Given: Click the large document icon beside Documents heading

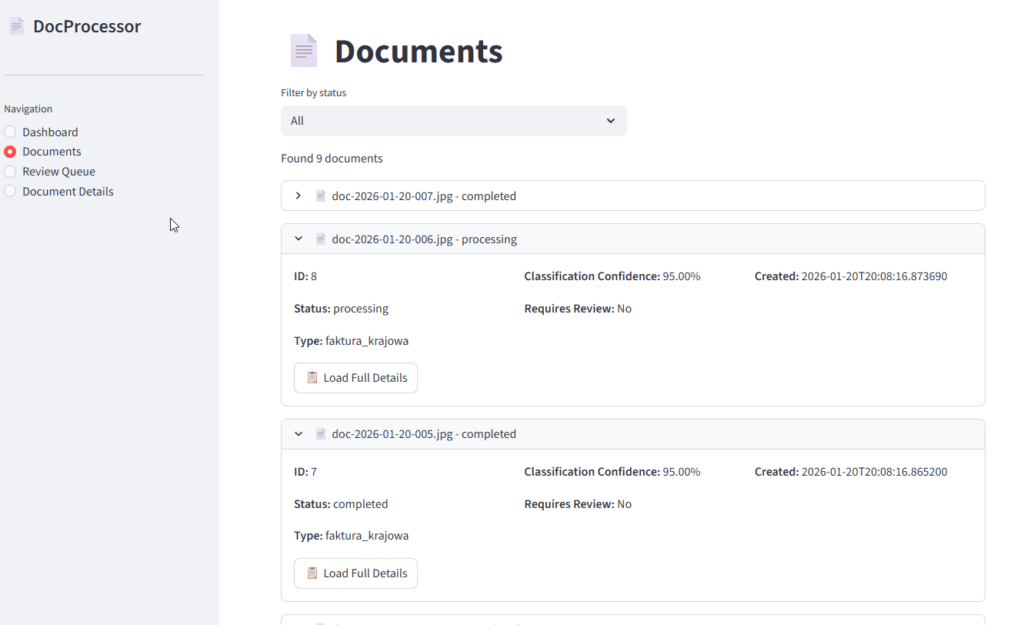Looking at the screenshot, I should (x=303, y=51).
